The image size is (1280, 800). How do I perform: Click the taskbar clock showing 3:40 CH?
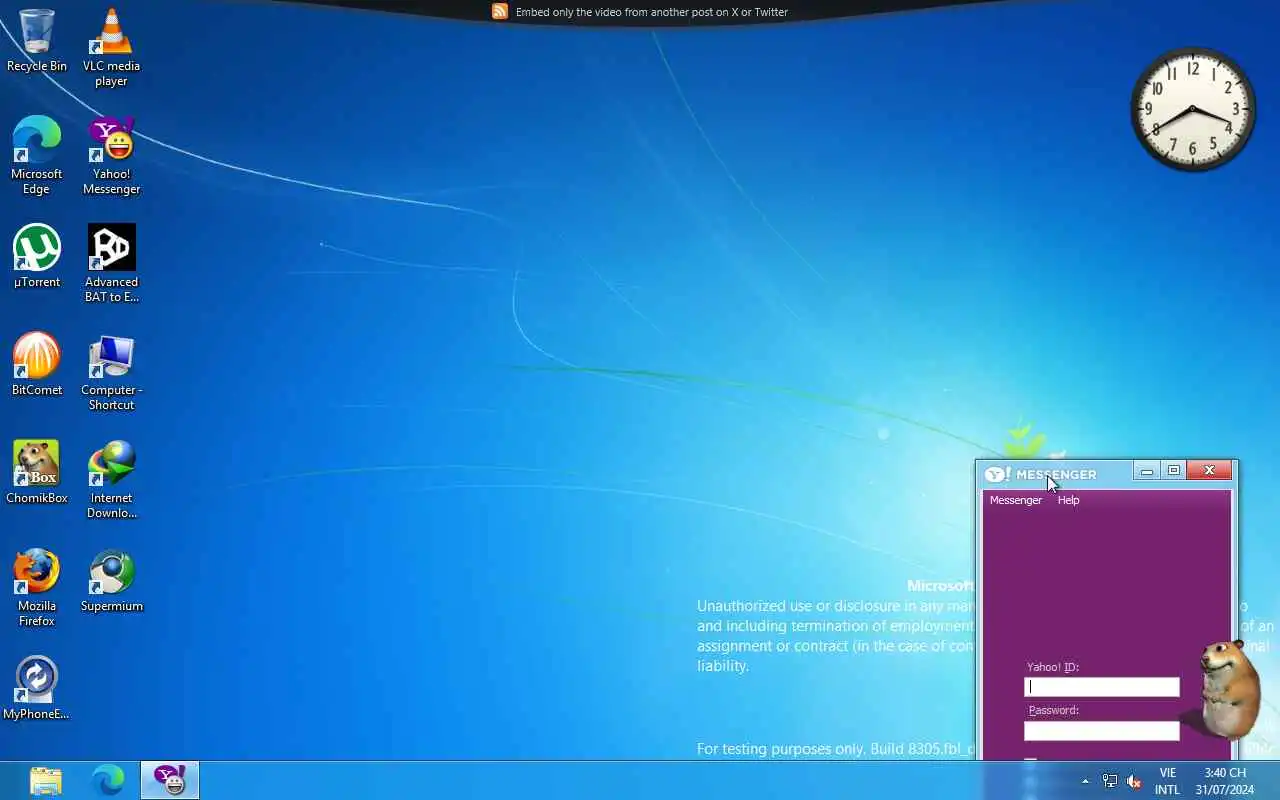click(x=1225, y=781)
